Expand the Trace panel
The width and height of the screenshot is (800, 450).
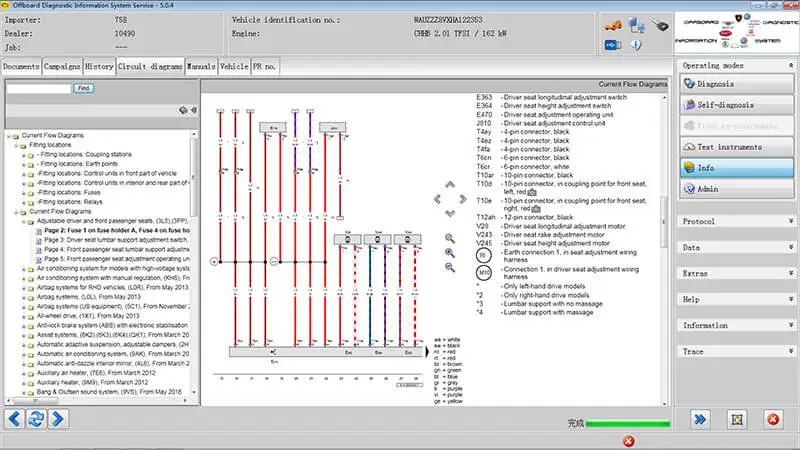coord(791,352)
